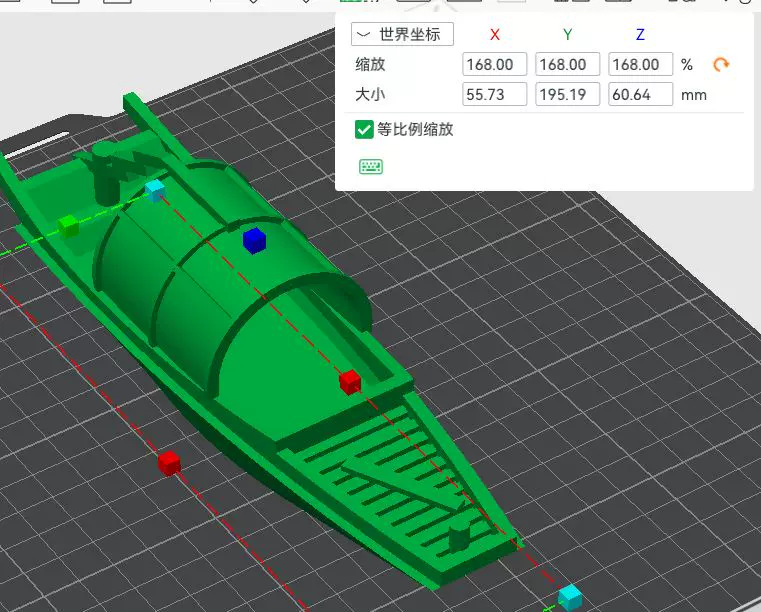761x612 pixels.
Task: Select the red handle on the boat deck
Action: [x=350, y=382]
